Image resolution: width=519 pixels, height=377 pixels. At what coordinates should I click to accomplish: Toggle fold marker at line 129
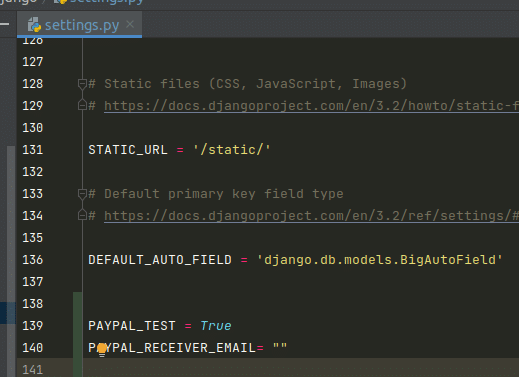pos(82,105)
